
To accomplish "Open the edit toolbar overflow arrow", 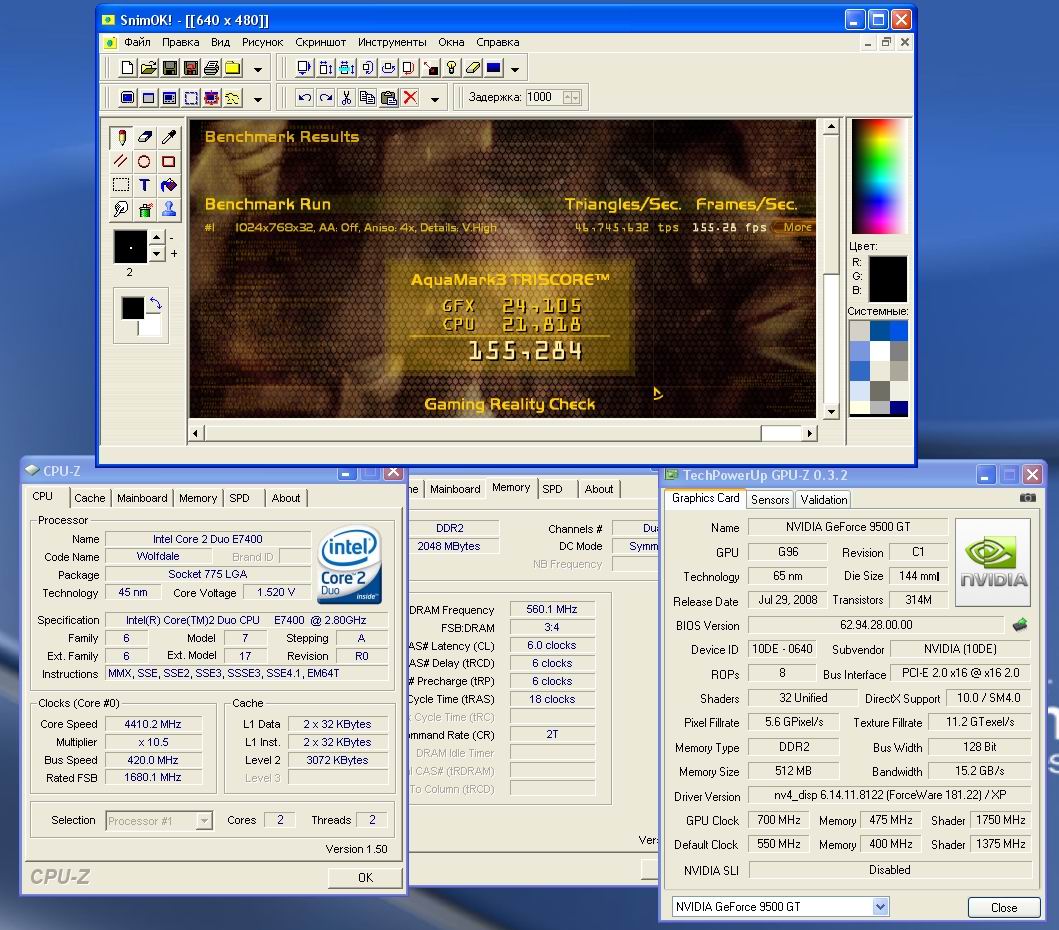I will click(x=434, y=99).
